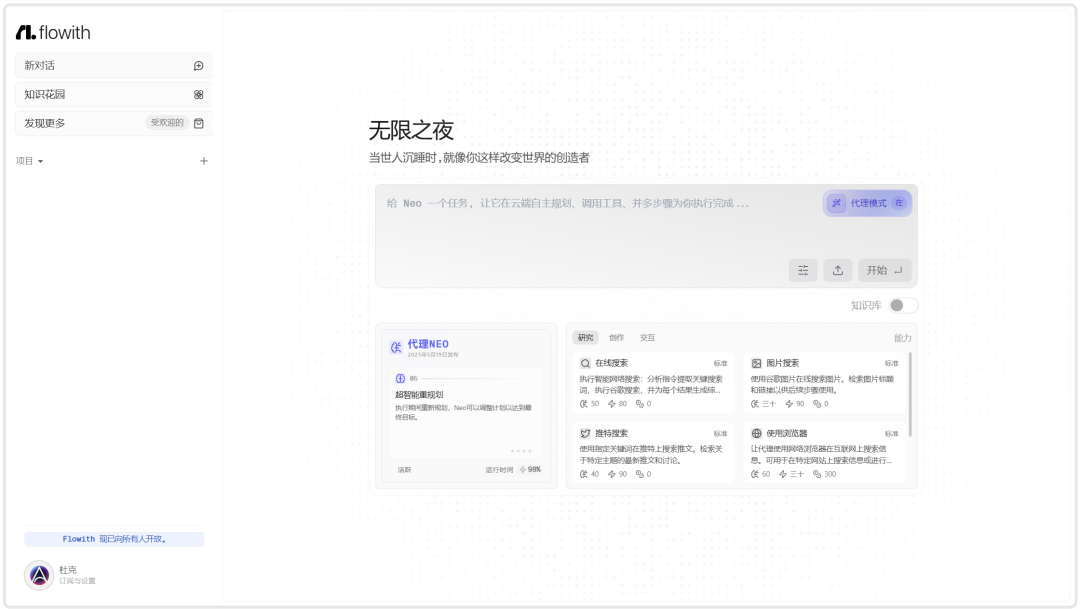Click the user avatar for 杜克

[39, 575]
